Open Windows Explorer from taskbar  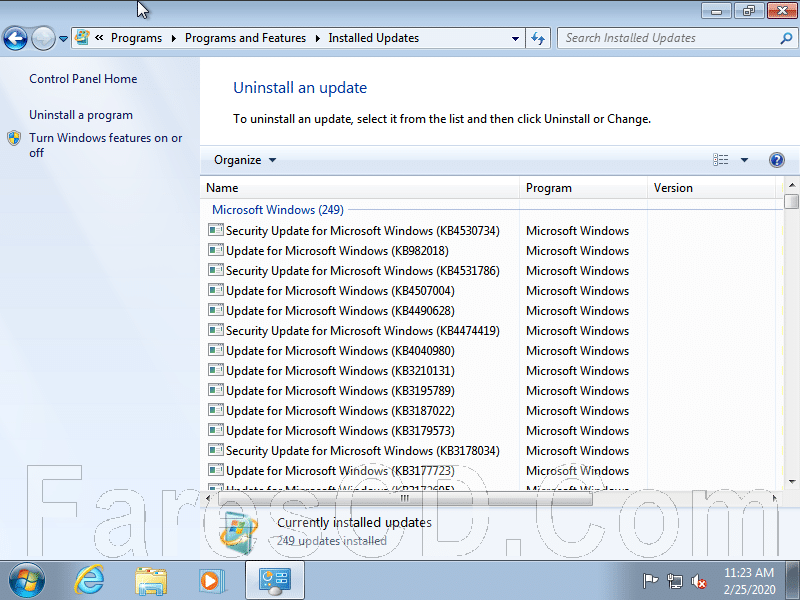[151, 581]
